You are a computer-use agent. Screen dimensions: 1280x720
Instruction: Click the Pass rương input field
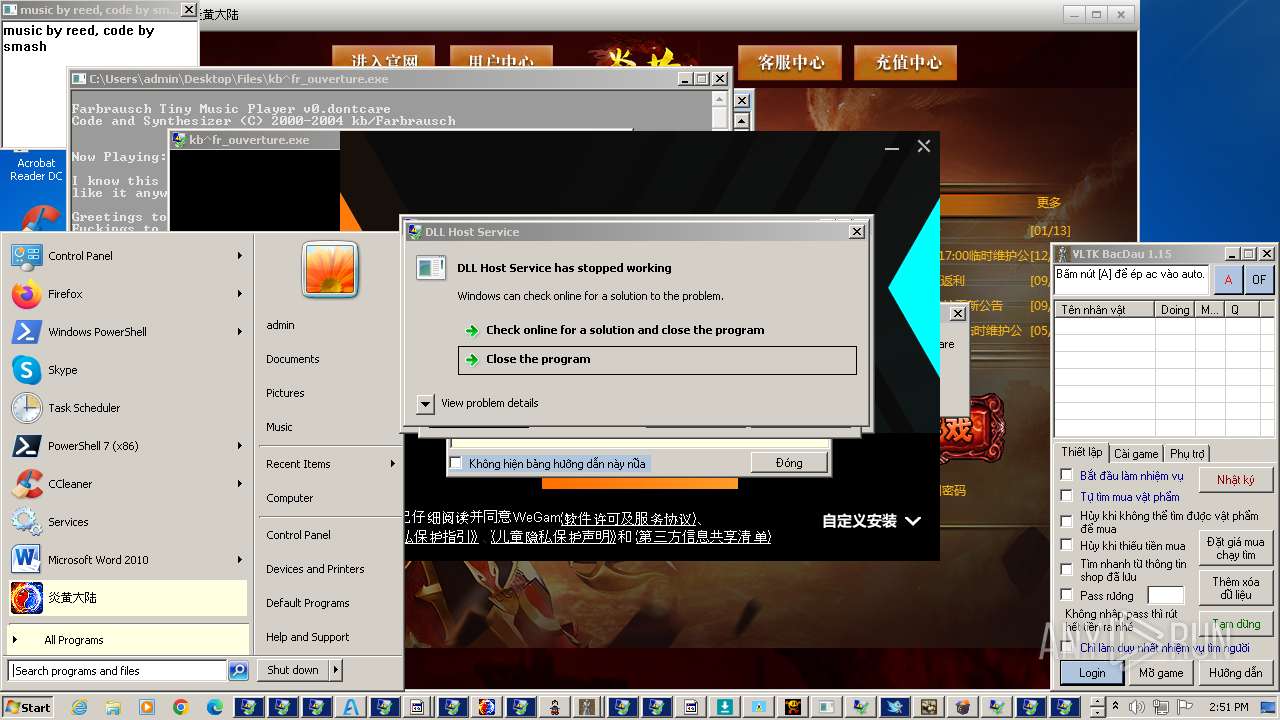[x=1165, y=596]
